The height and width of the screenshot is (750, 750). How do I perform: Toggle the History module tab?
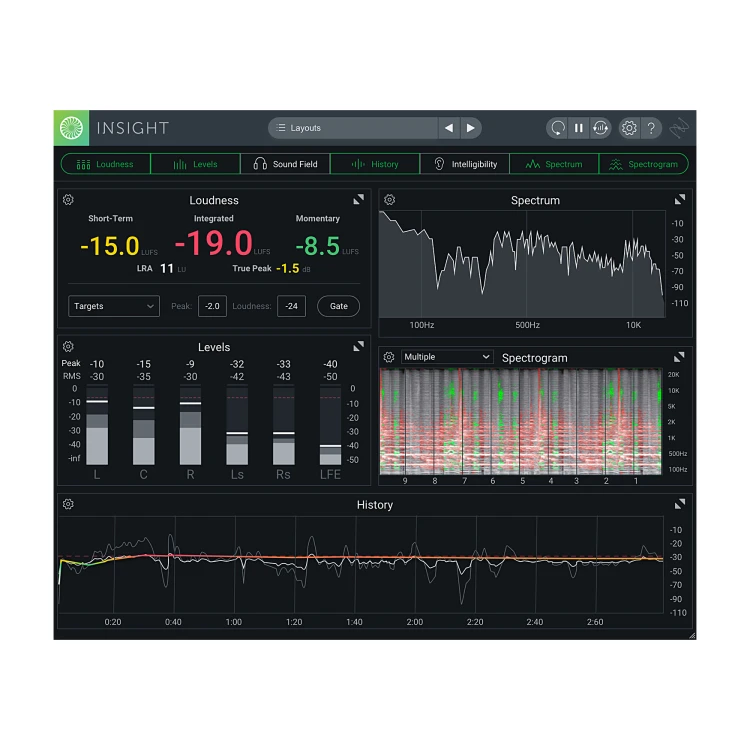click(x=375, y=164)
